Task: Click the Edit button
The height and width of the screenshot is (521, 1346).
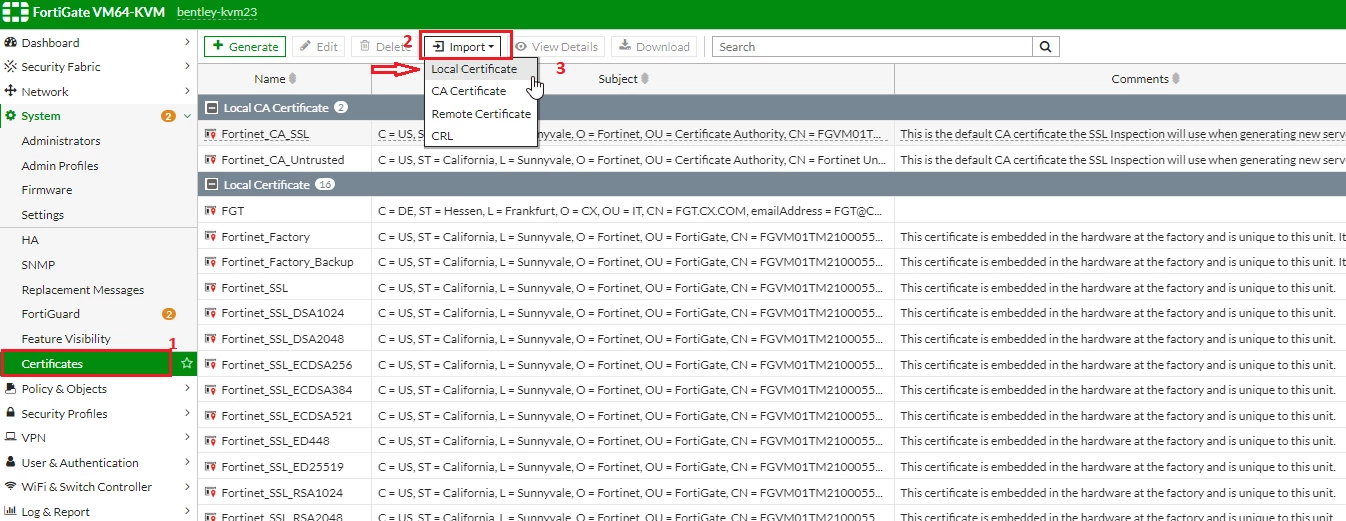Action: click(x=318, y=47)
